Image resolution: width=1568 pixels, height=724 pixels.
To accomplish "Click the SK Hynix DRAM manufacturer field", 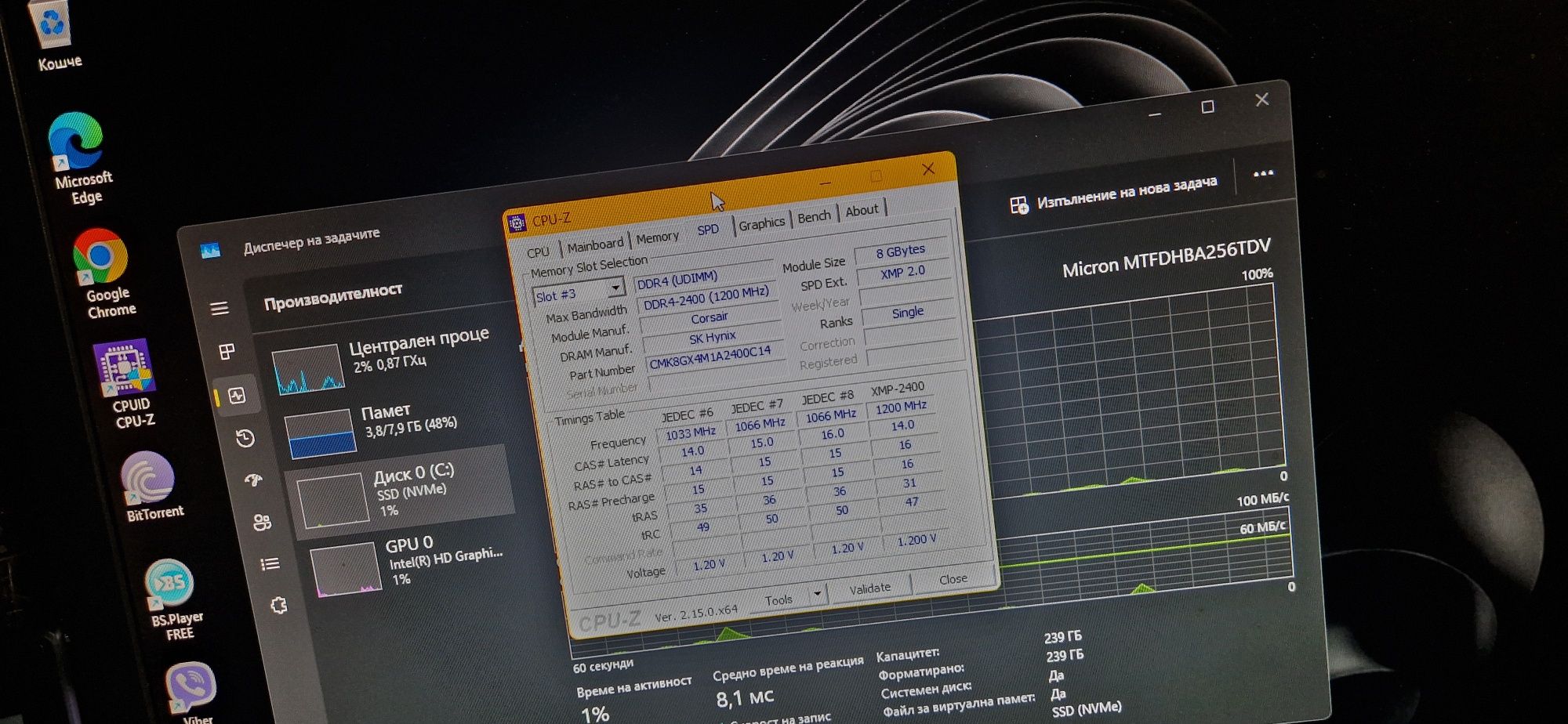I will (x=713, y=338).
